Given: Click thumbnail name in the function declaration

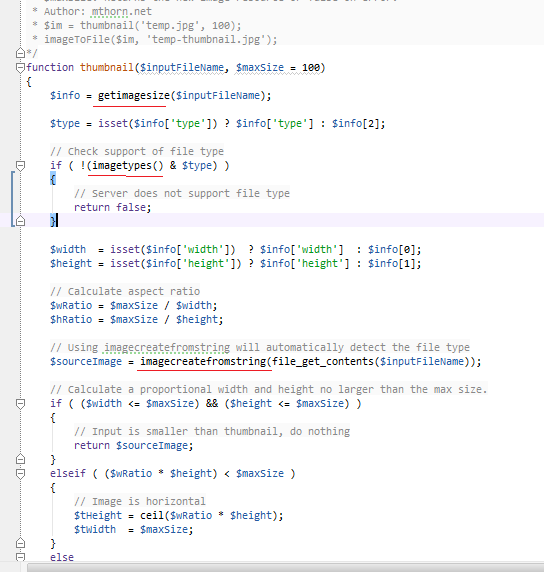Looking at the screenshot, I should [107, 67].
